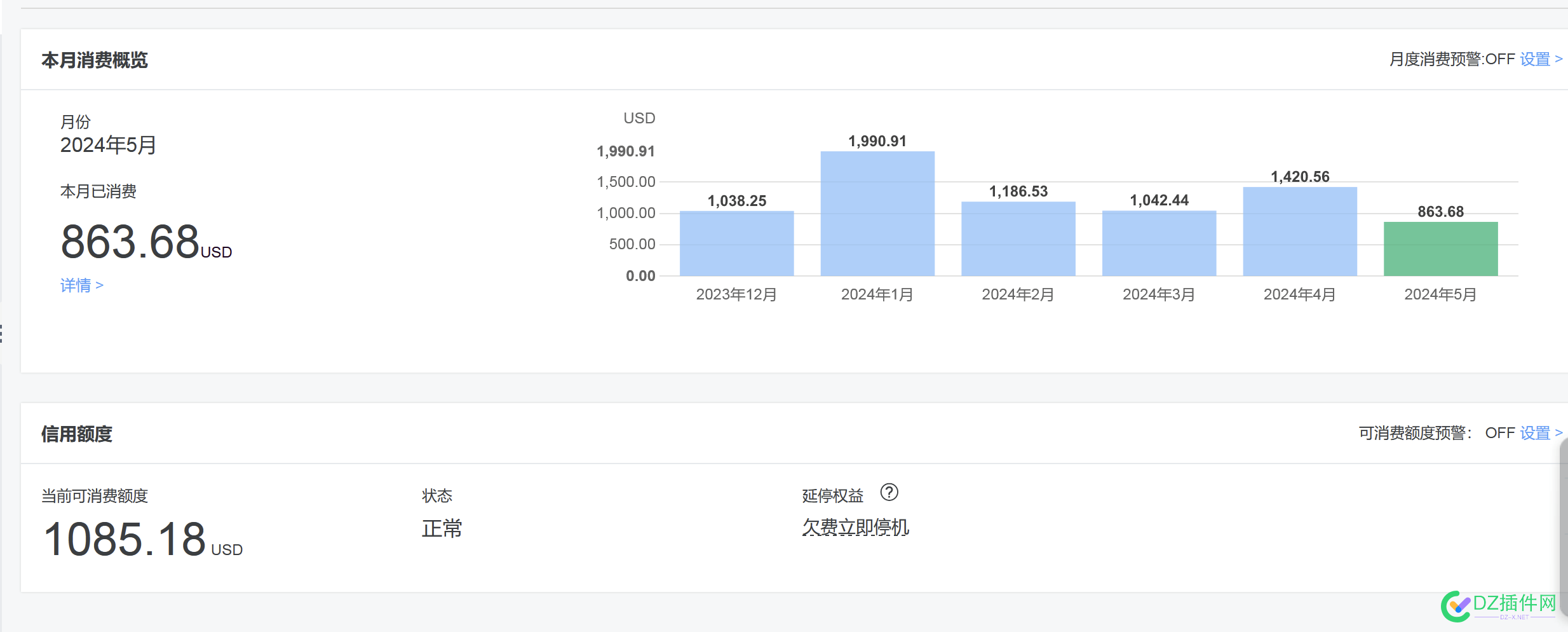Open 设置 for 月度消费预警
The width and height of the screenshot is (1568, 632).
1541,59
